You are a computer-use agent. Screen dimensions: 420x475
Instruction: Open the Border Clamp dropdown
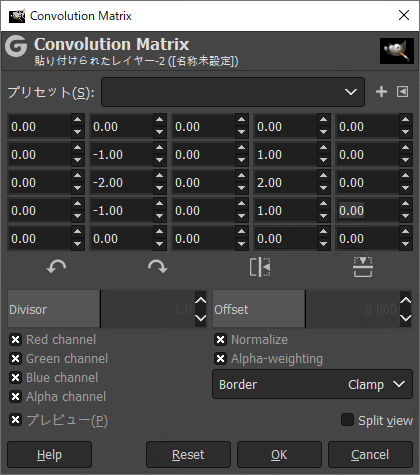pos(312,384)
